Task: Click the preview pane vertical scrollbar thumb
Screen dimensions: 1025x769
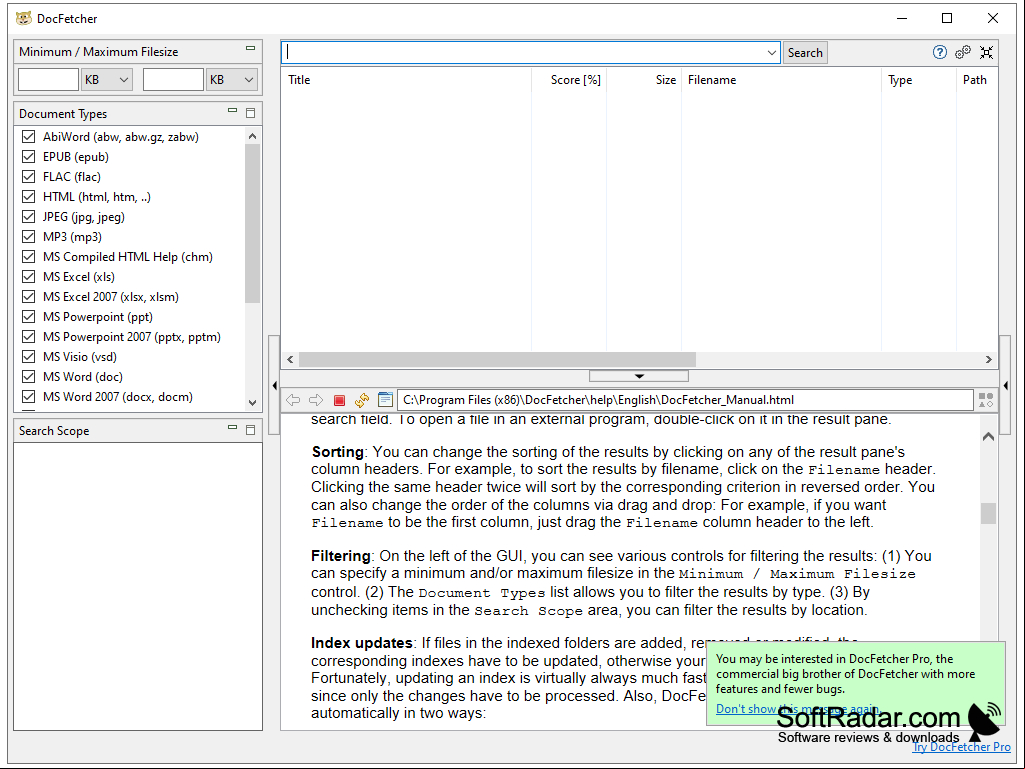Action: click(988, 513)
